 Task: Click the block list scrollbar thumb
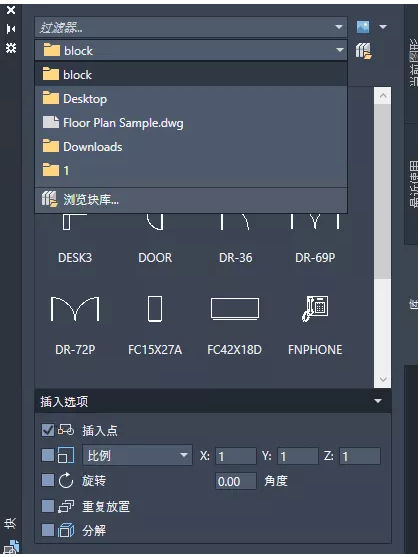383,191
